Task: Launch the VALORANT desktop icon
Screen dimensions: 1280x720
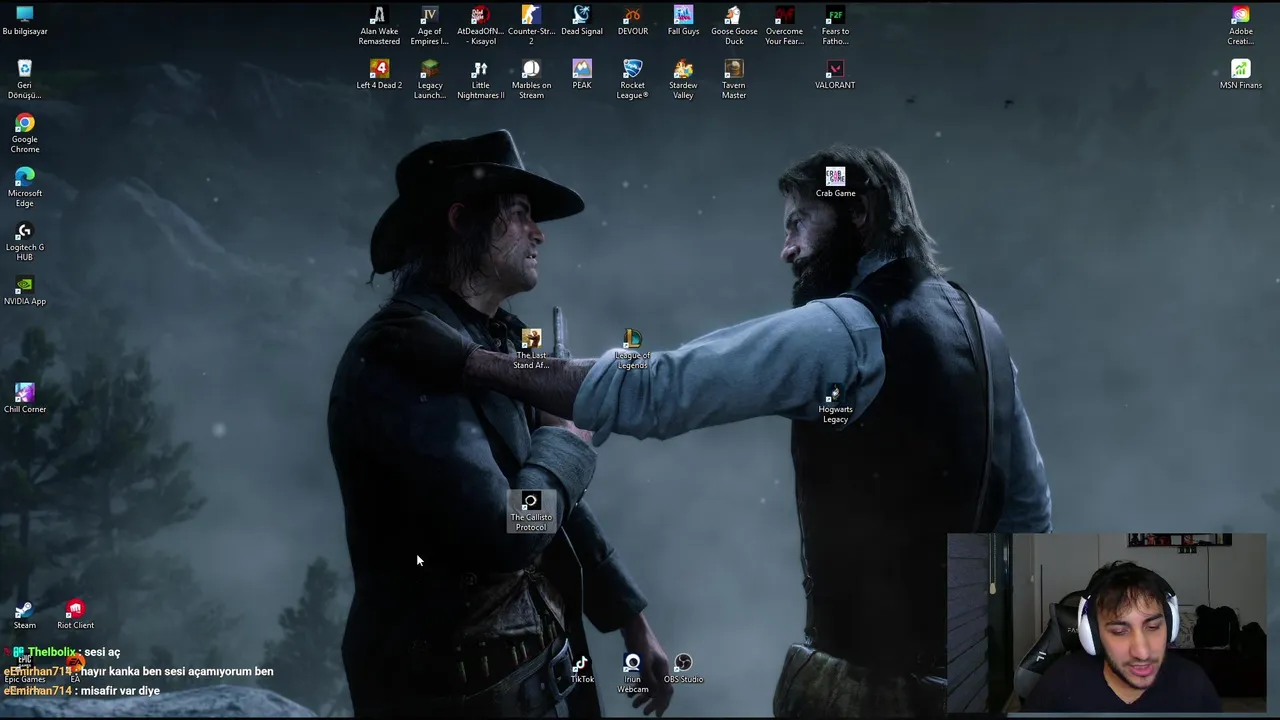Action: click(835, 75)
